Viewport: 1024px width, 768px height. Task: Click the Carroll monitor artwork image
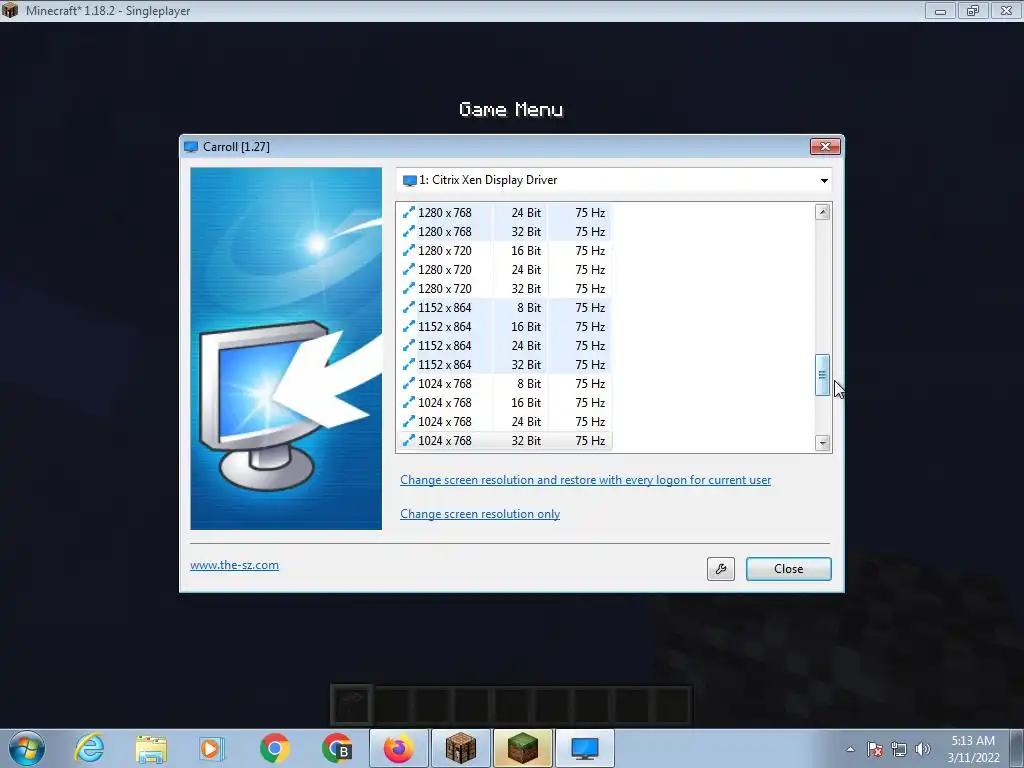[286, 348]
